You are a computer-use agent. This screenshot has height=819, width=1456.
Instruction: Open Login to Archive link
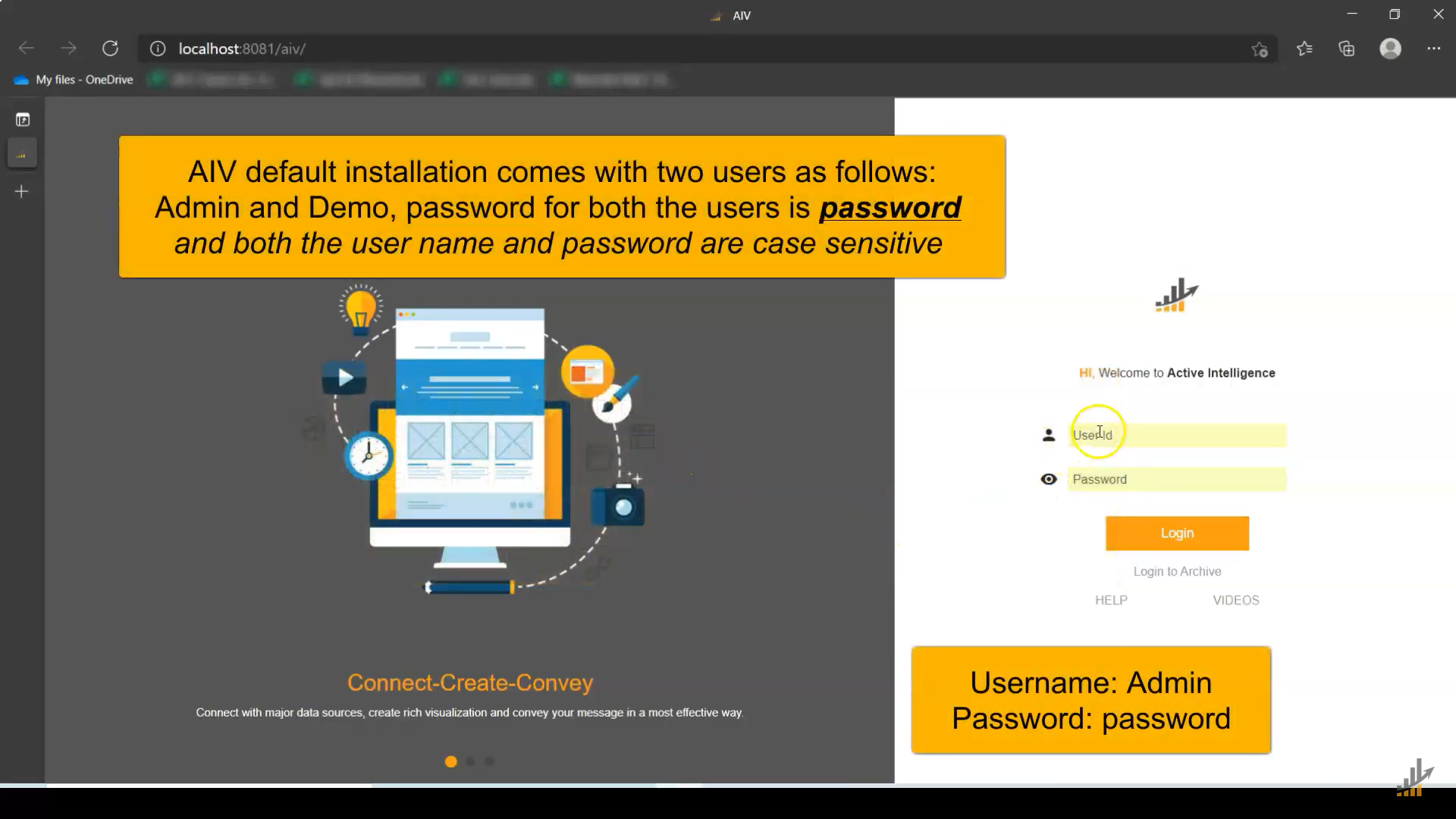tap(1177, 572)
